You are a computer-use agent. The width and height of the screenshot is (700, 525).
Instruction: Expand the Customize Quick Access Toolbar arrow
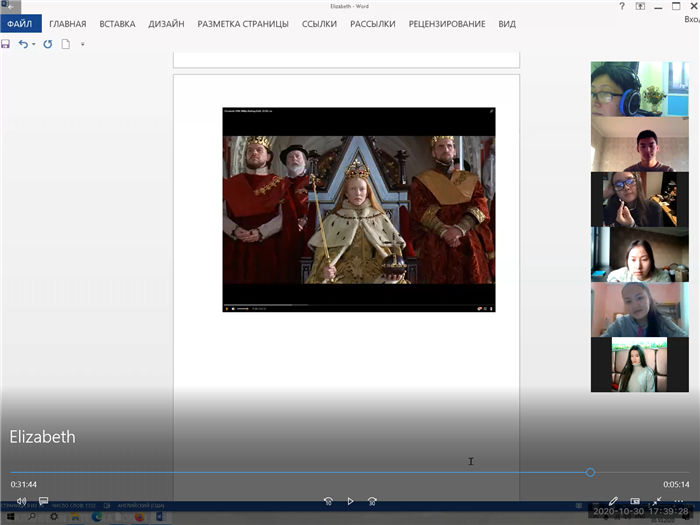tap(82, 44)
